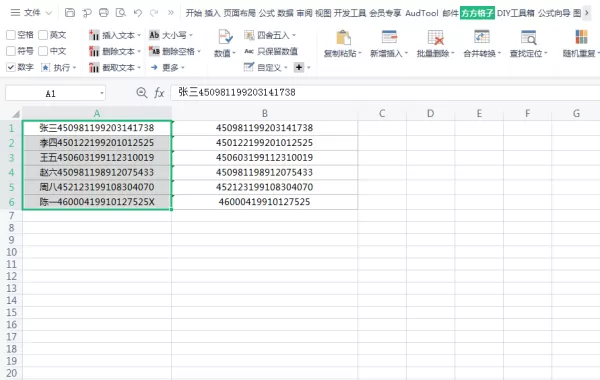Uncheck the 数字 checkbox
The width and height of the screenshot is (600, 380).
[x=11, y=67]
